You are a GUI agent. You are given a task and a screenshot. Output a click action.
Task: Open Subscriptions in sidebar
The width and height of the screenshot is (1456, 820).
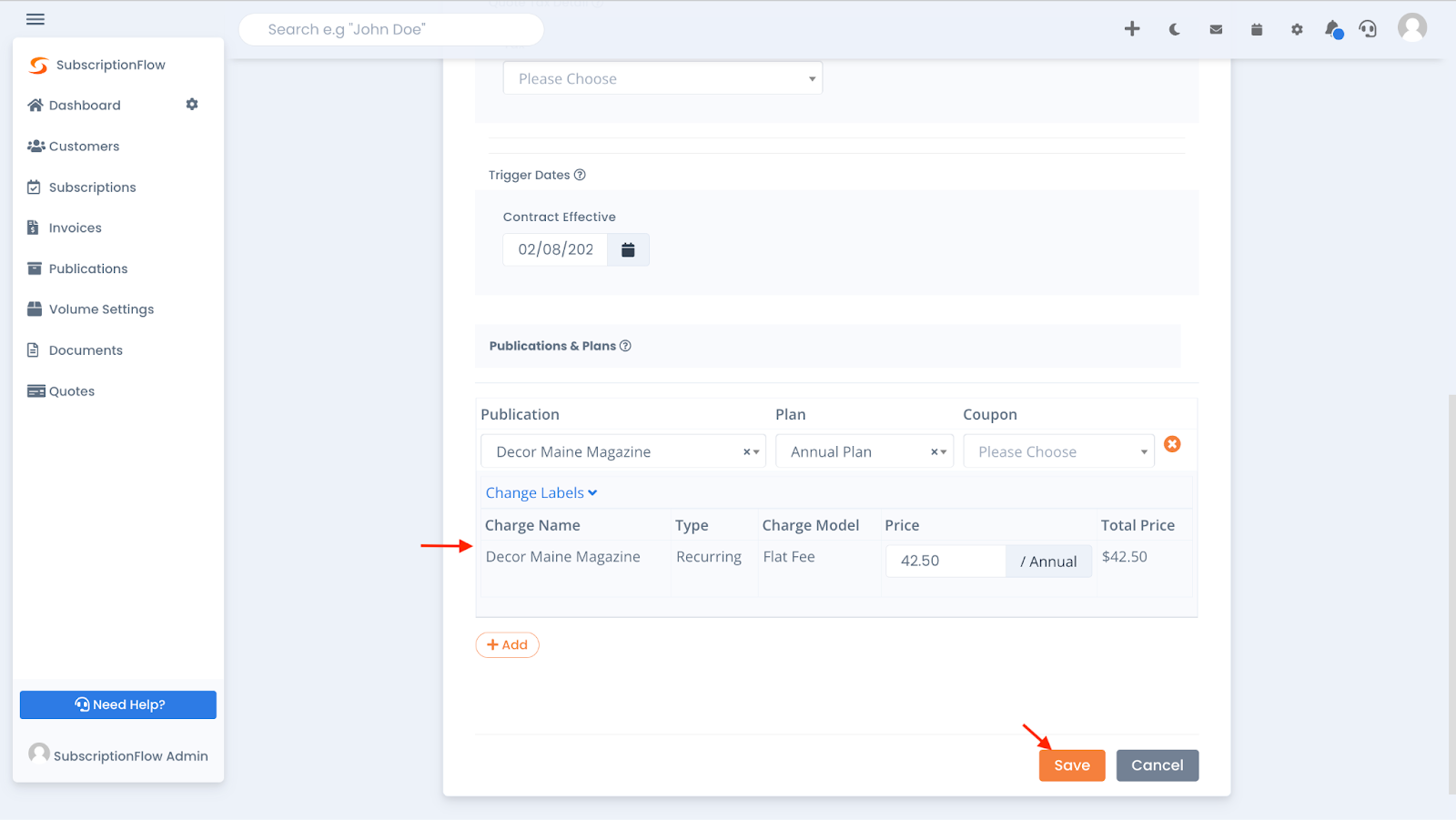[x=92, y=187]
